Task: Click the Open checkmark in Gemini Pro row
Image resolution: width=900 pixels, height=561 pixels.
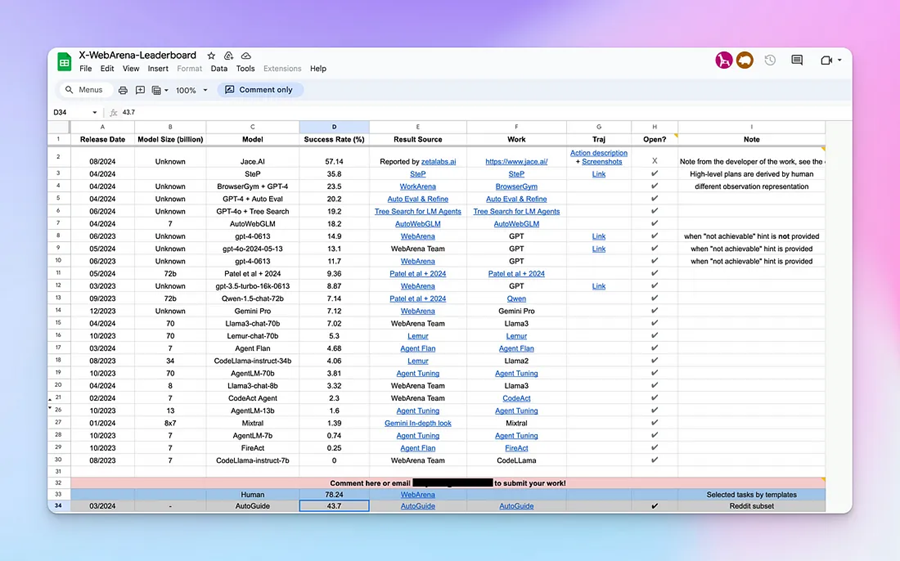Action: (x=654, y=311)
